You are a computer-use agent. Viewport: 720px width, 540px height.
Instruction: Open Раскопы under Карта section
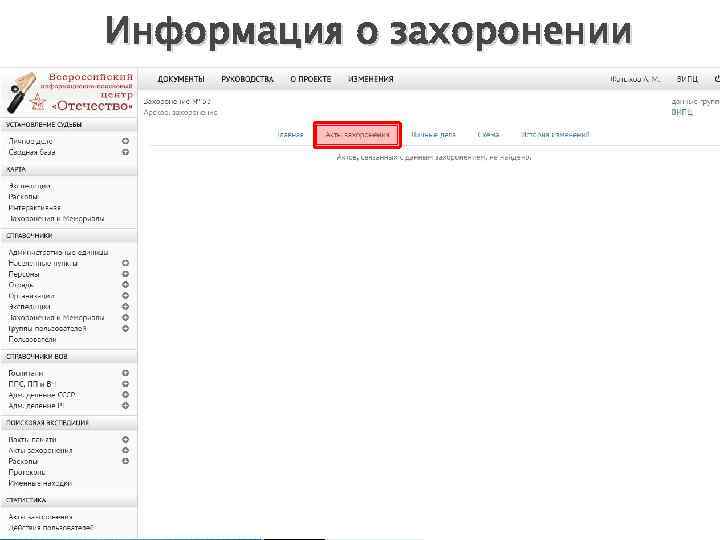click(23, 197)
